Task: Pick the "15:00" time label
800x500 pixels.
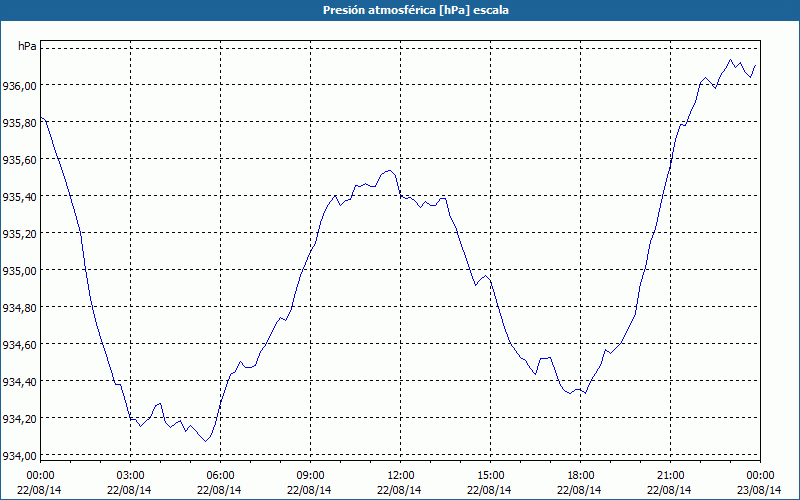Action: (x=490, y=476)
